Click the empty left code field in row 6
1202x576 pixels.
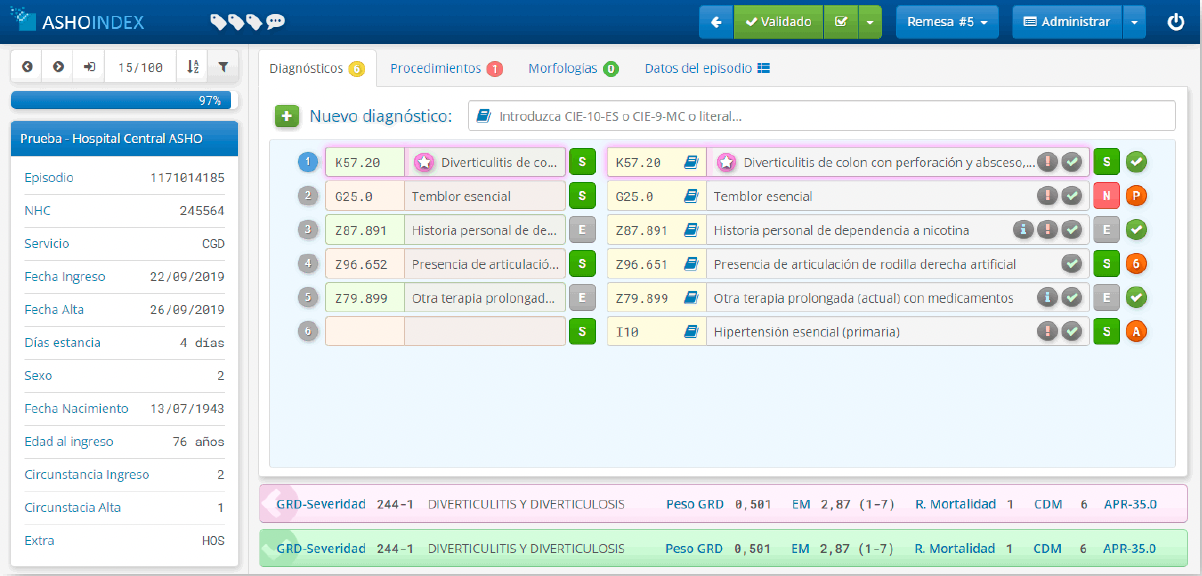pos(365,332)
